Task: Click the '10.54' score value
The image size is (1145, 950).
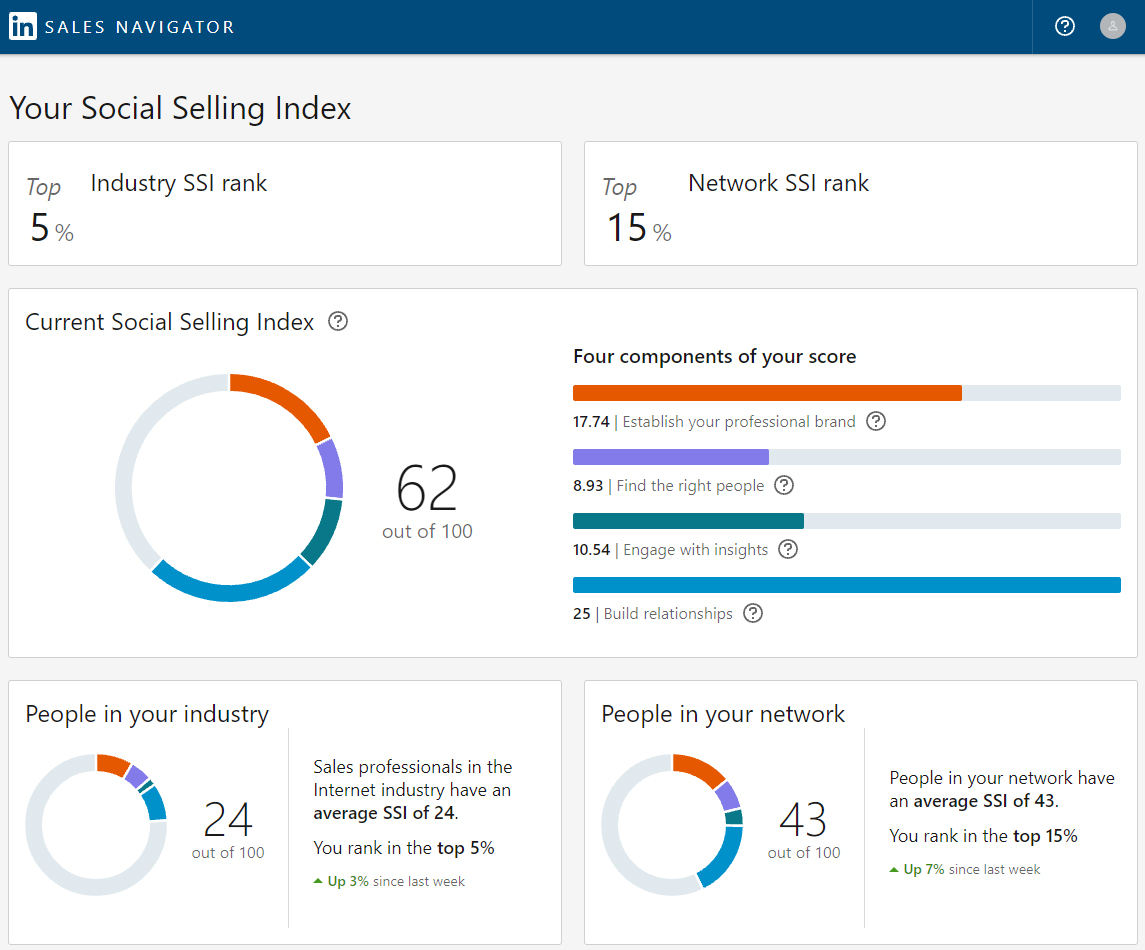Action: 591,550
